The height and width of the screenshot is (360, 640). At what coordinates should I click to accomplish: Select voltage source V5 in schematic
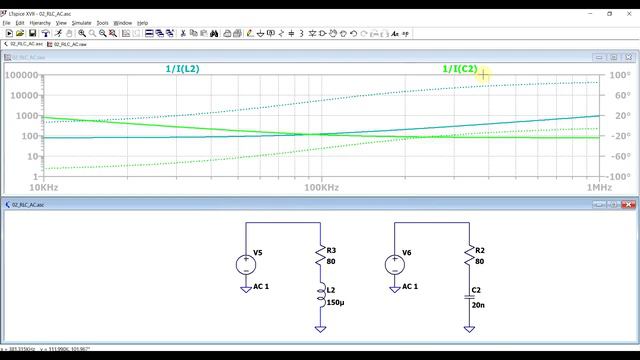click(x=246, y=264)
